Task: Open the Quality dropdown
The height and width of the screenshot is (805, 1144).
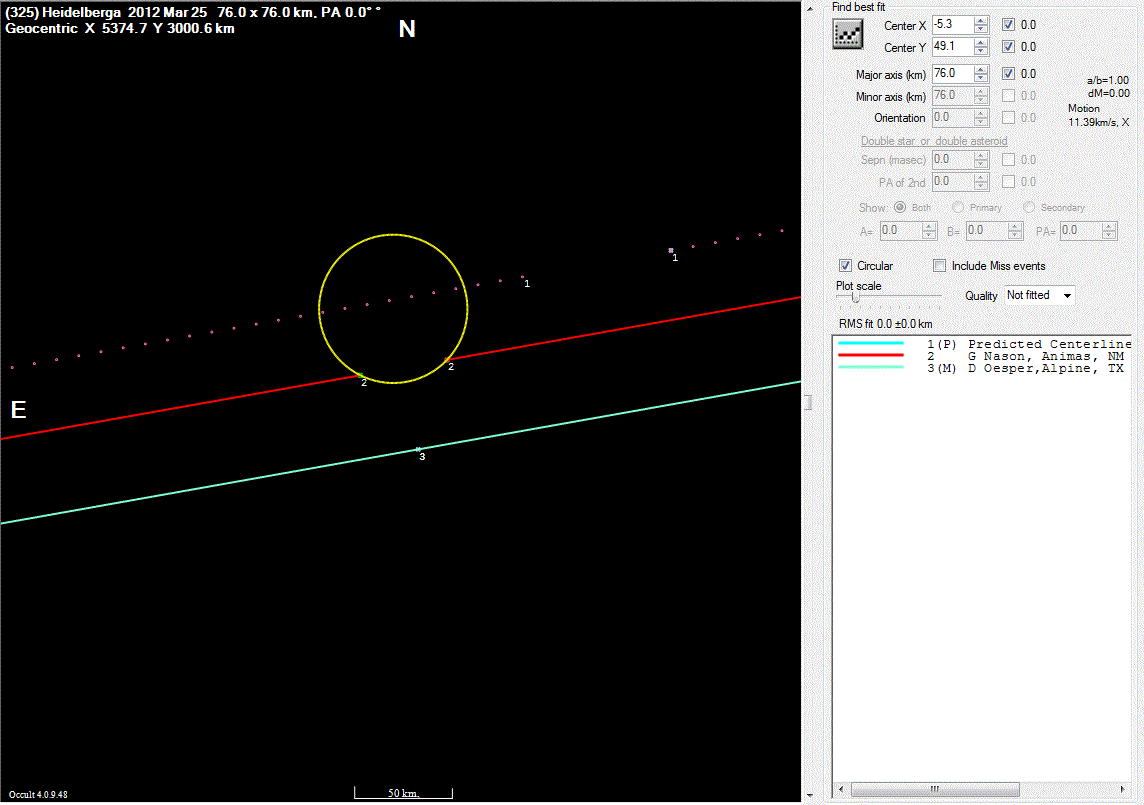Action: (x=1039, y=296)
